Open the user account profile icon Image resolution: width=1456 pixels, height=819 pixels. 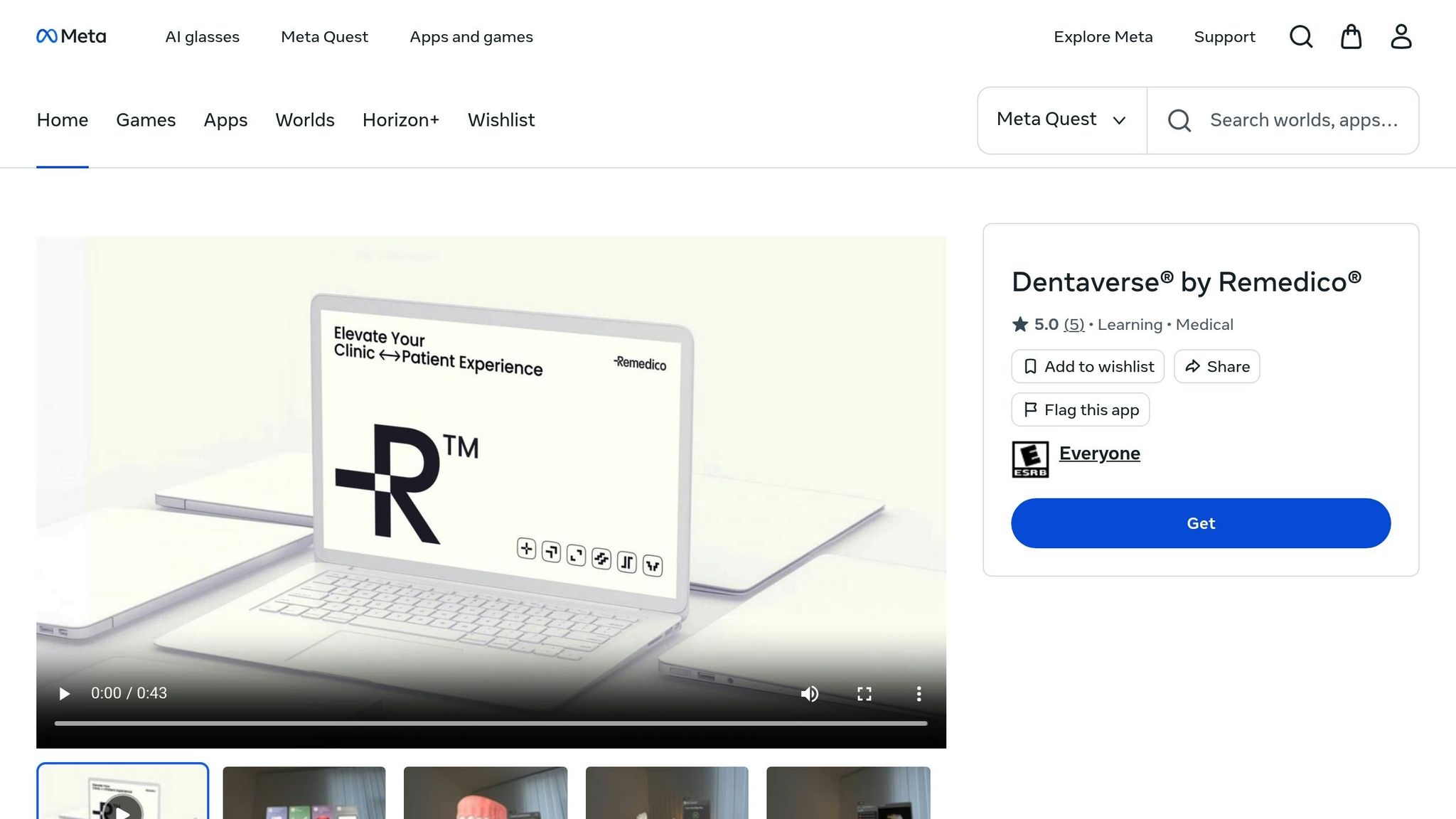pos(1401,36)
